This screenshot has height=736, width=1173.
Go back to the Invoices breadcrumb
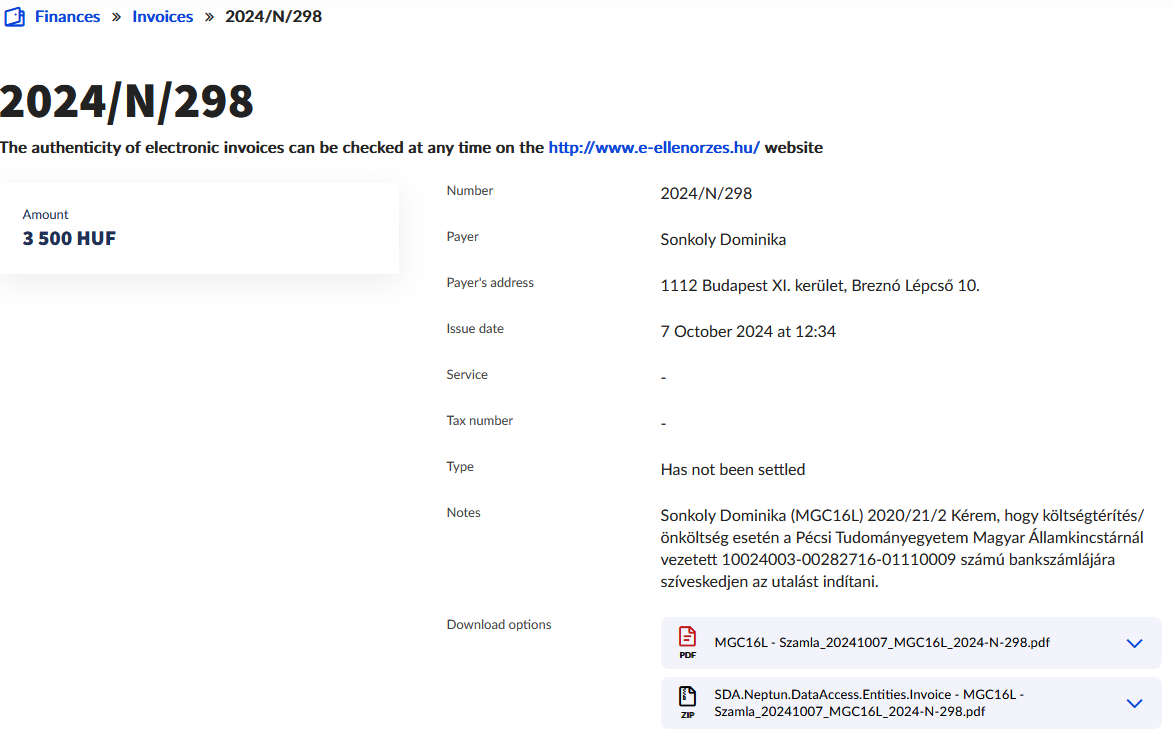[x=162, y=17]
